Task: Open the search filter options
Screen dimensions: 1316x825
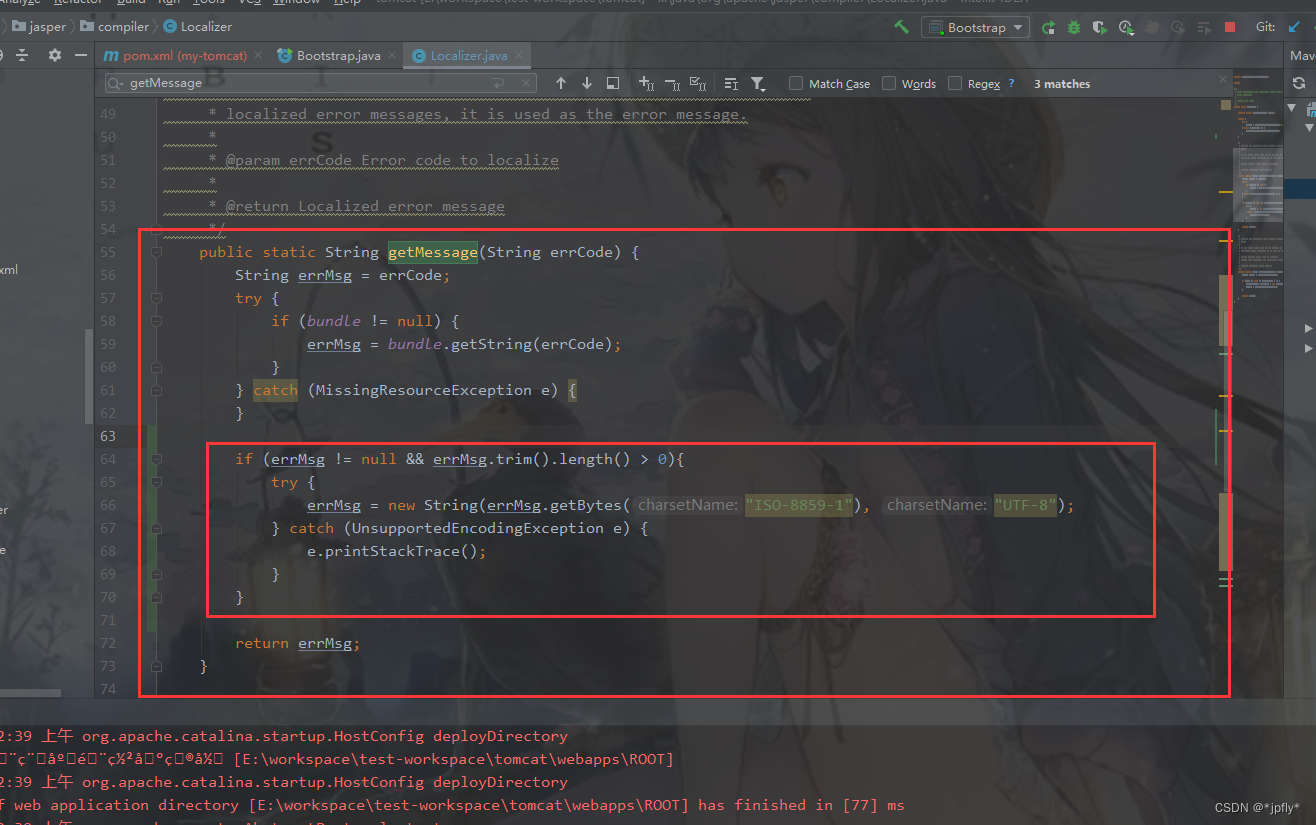Action: tap(758, 84)
